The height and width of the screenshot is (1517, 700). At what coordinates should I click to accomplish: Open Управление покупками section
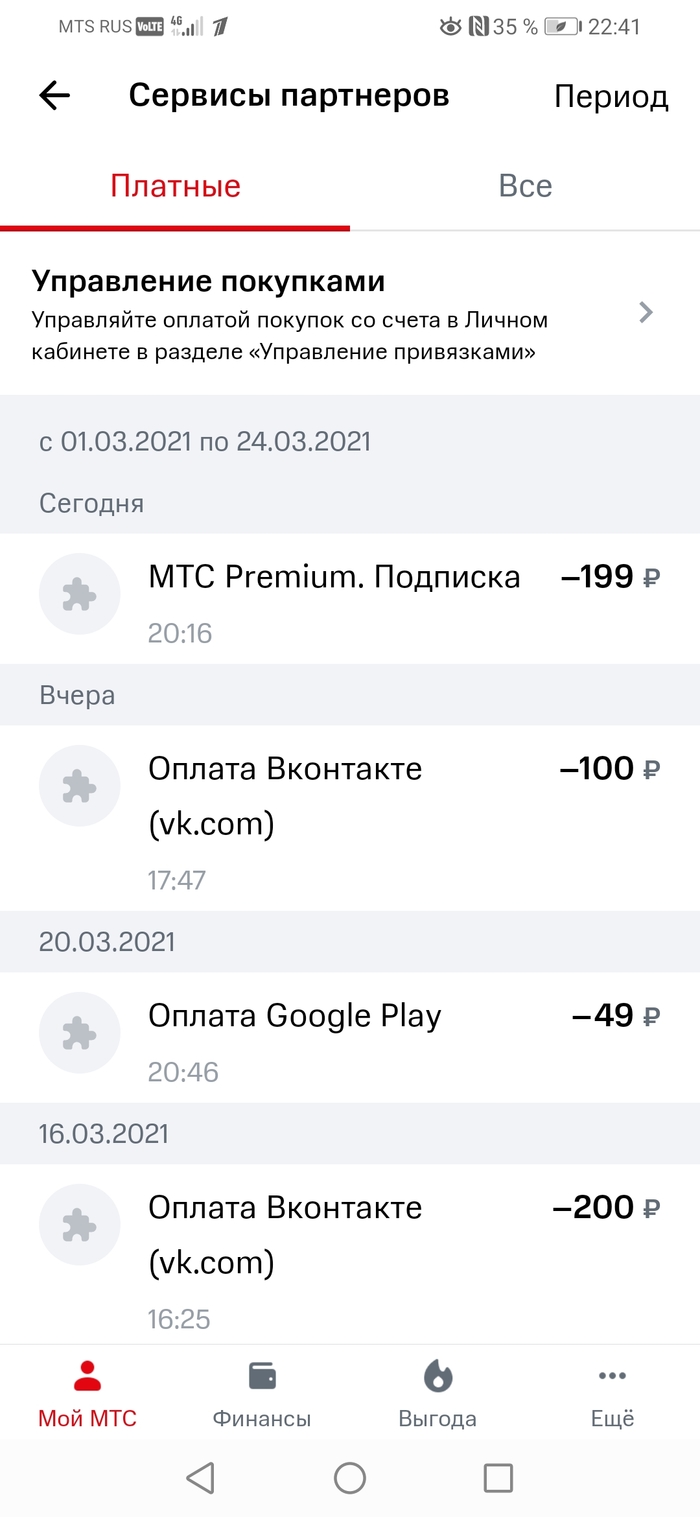(300, 313)
